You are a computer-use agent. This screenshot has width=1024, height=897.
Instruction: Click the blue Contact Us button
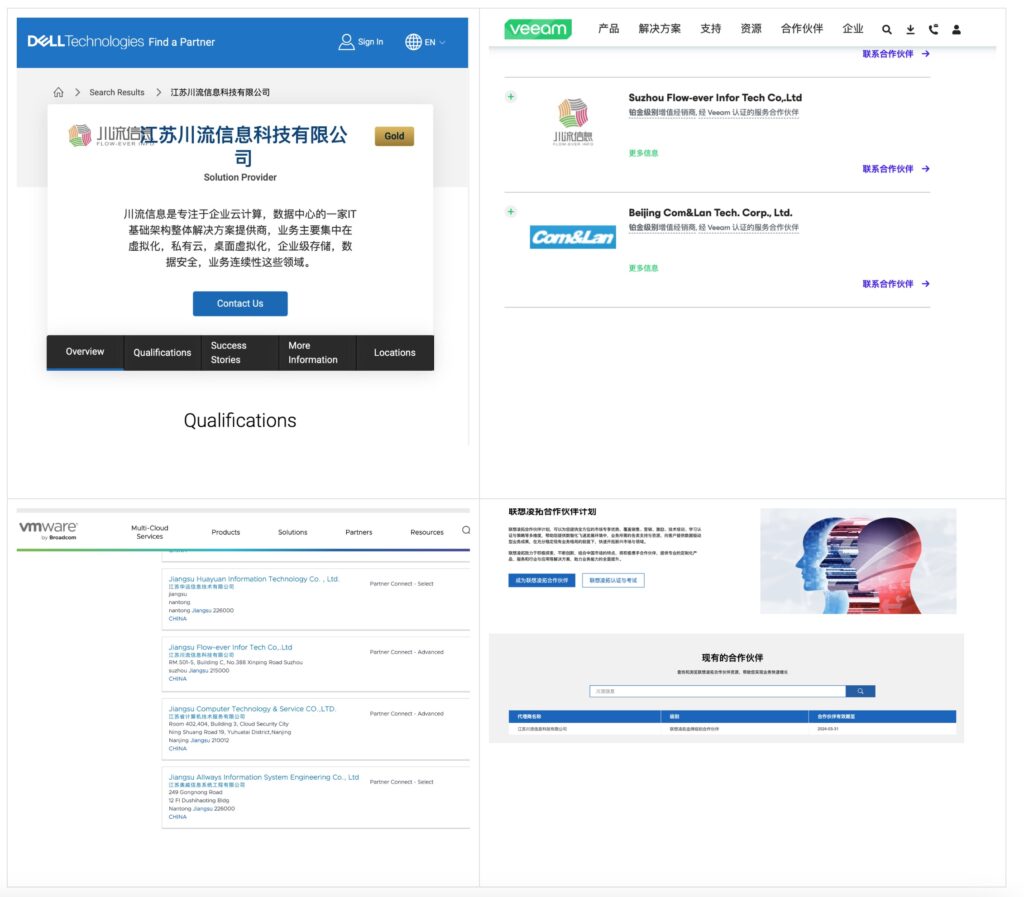pos(240,304)
